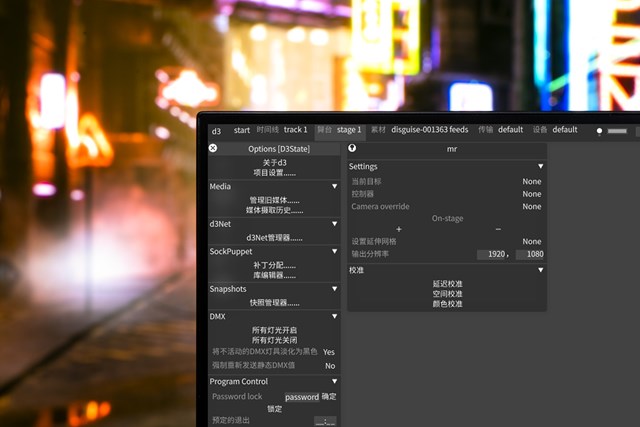Click 所有灯光关闭 all lights off

(274, 340)
